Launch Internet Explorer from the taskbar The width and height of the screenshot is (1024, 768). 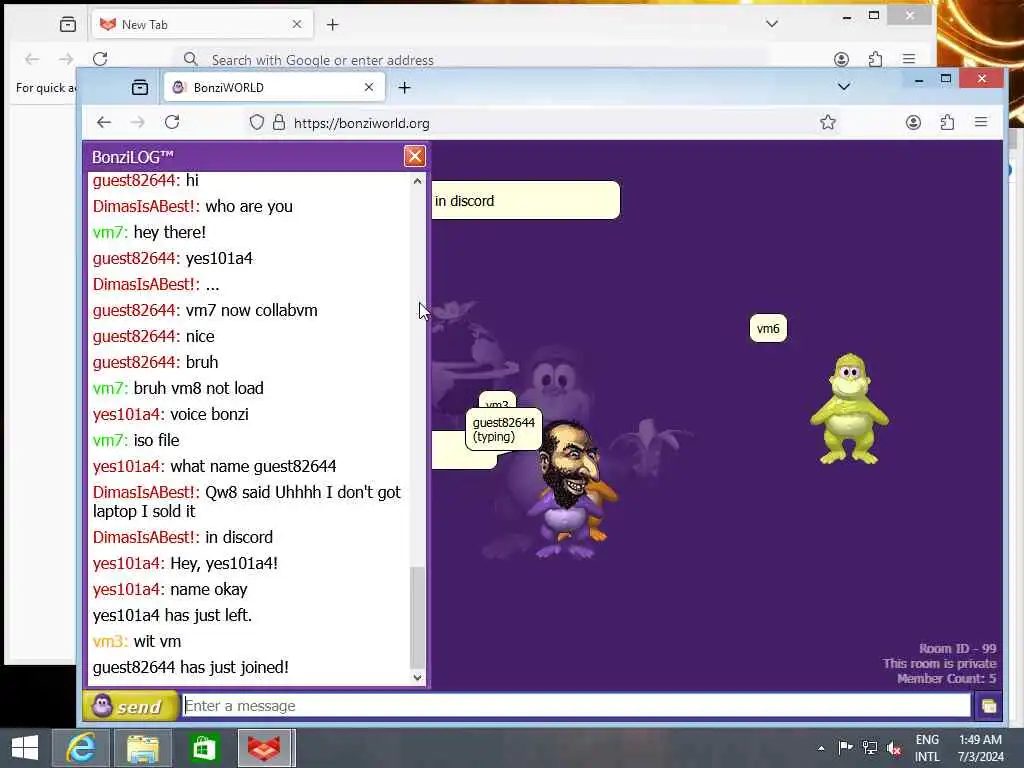(81, 748)
